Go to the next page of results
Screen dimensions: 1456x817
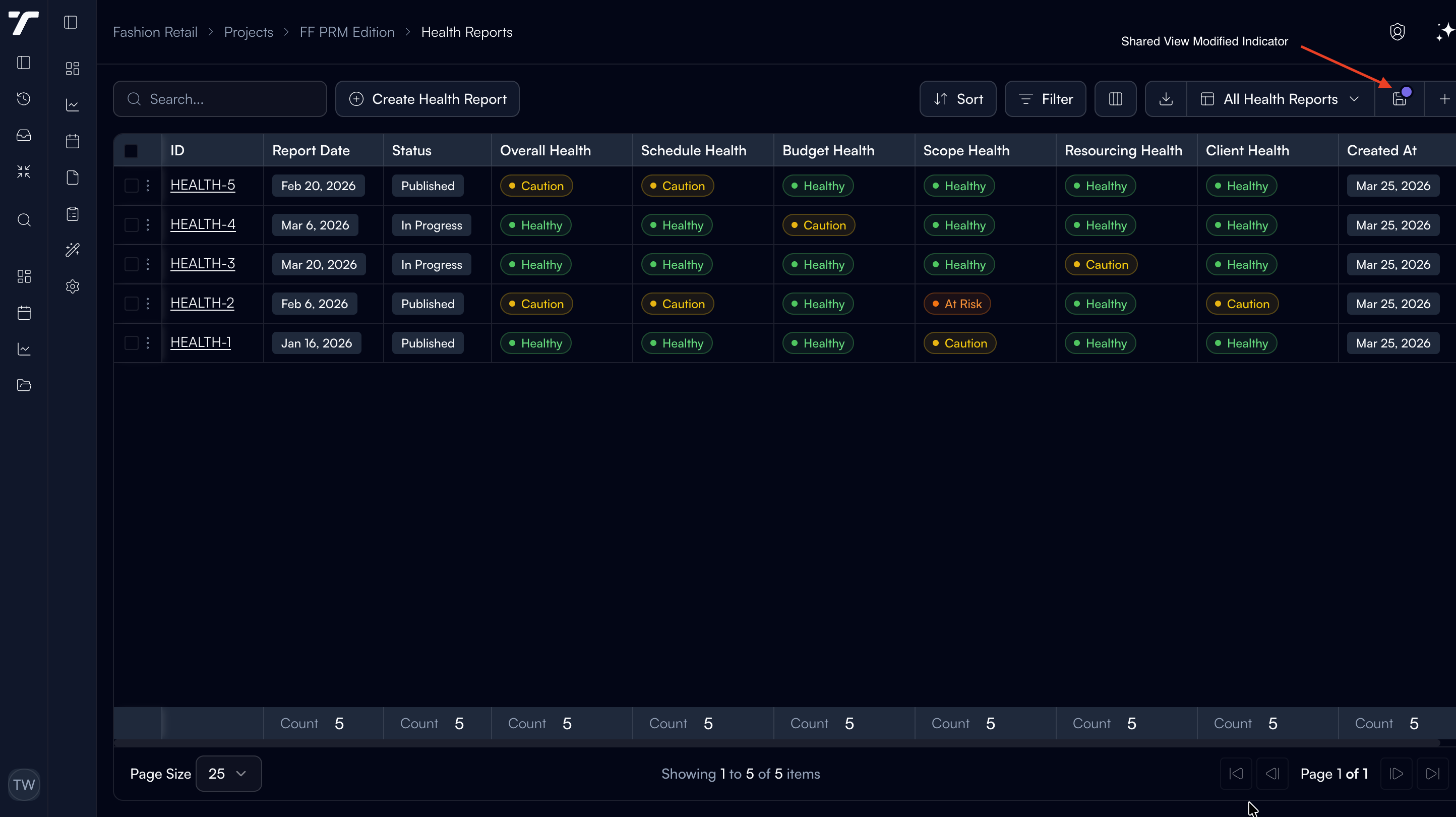(x=1396, y=774)
